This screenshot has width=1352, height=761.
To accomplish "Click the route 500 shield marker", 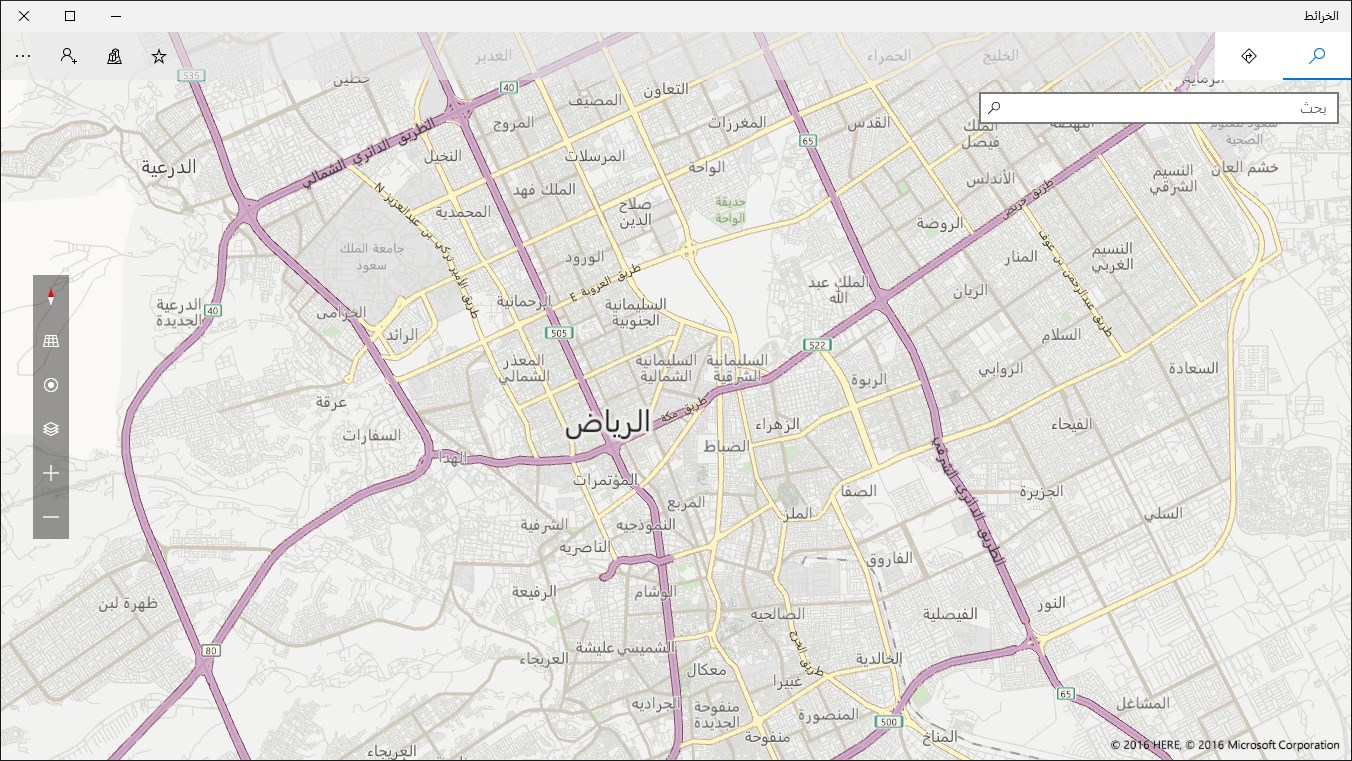I will tap(888, 722).
